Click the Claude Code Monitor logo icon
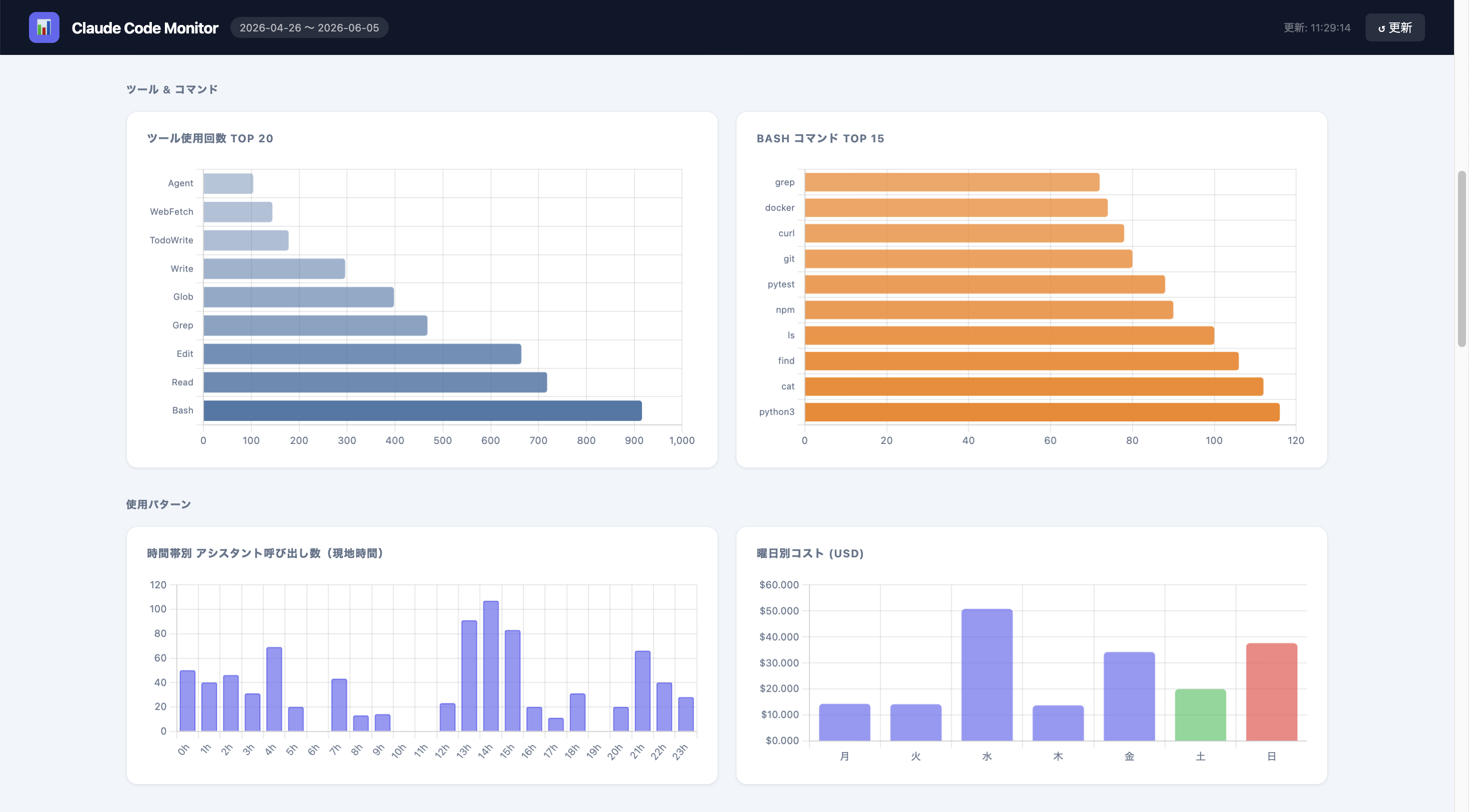Image resolution: width=1469 pixels, height=812 pixels. coord(44,27)
